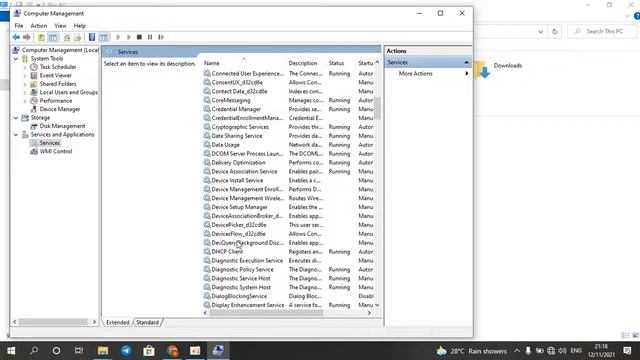The image size is (640, 360).
Task: Open Telegram from the taskbar
Action: (126, 351)
